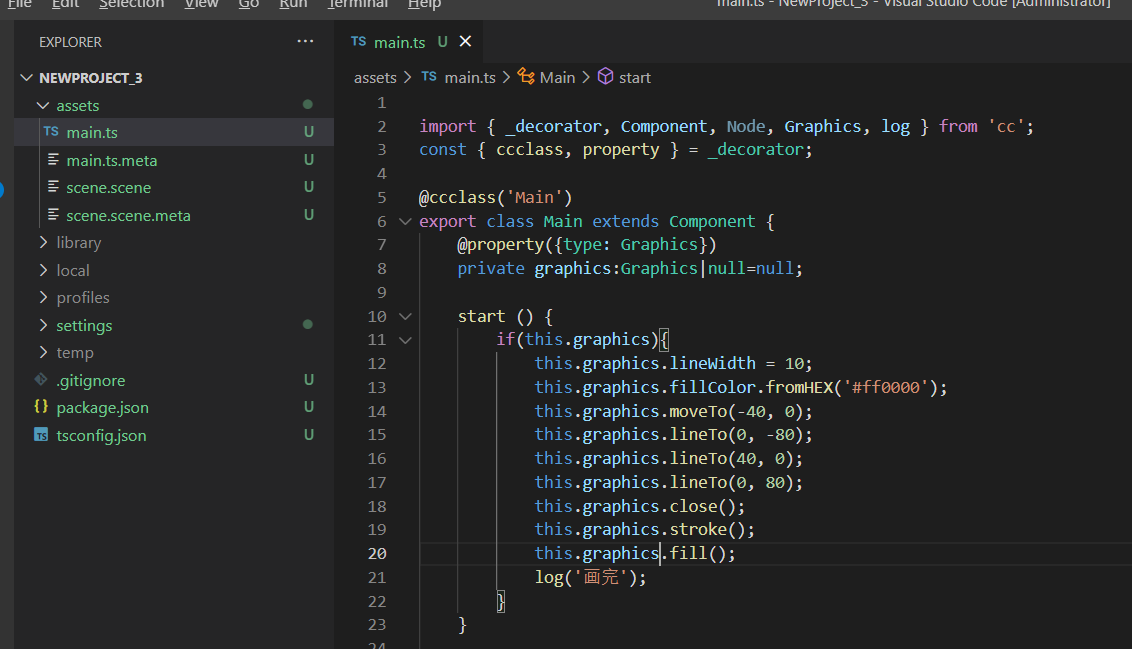Click the .gitignore file icon

41,380
